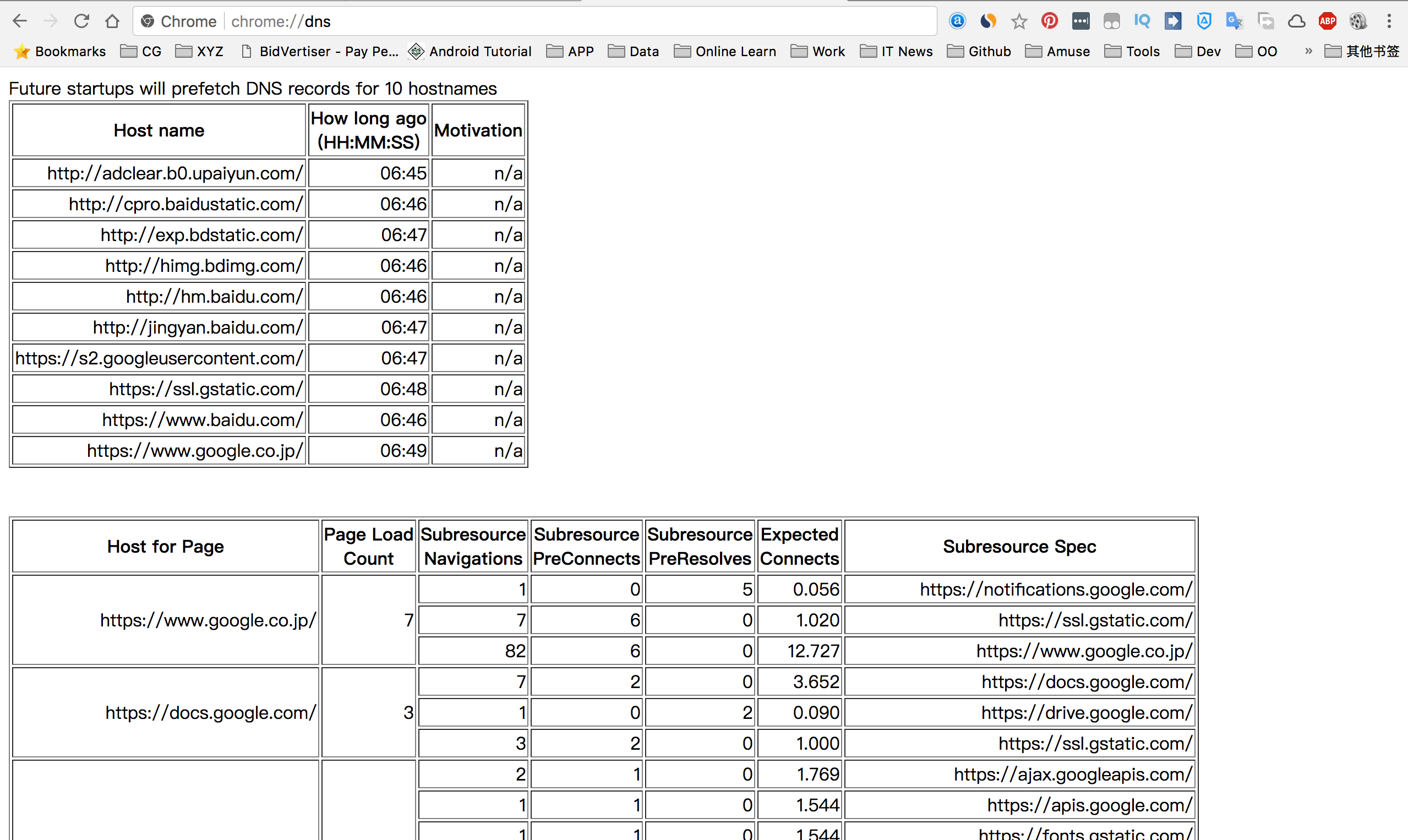Open the IT News bookmark folder
The width and height of the screenshot is (1408, 840).
(x=897, y=52)
